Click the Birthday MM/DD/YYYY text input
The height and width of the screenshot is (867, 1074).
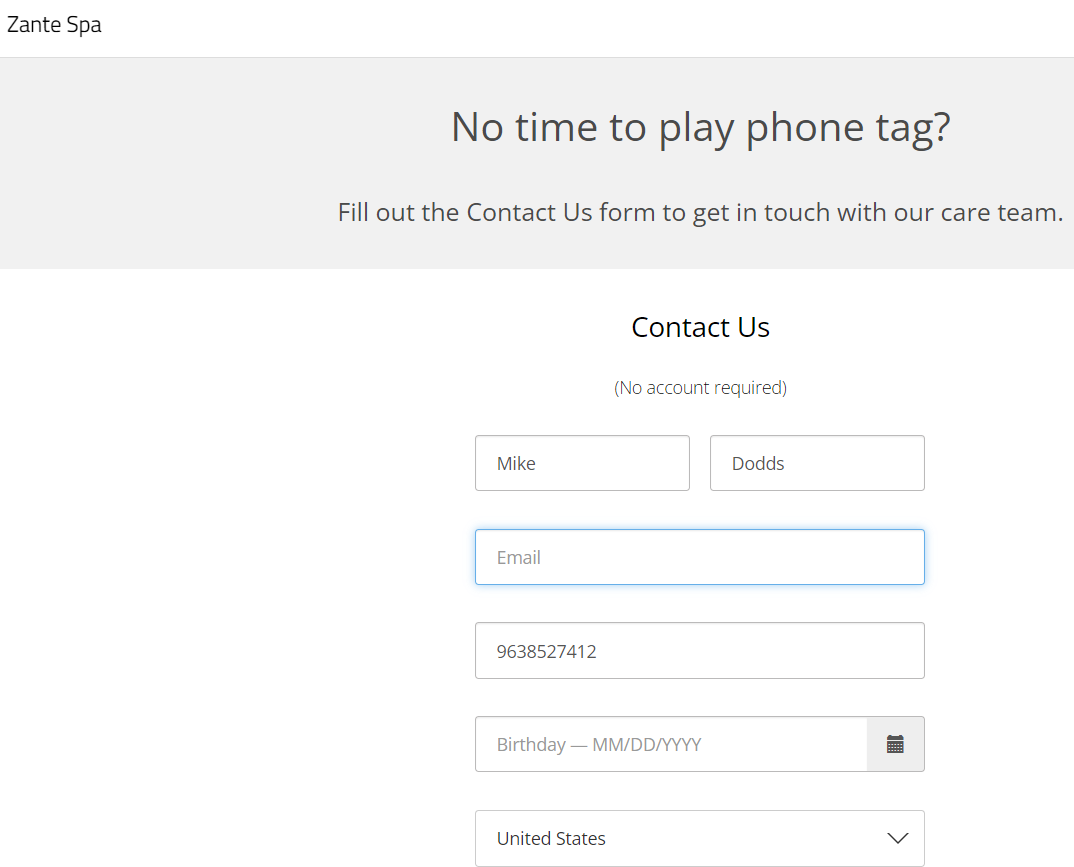(x=671, y=744)
